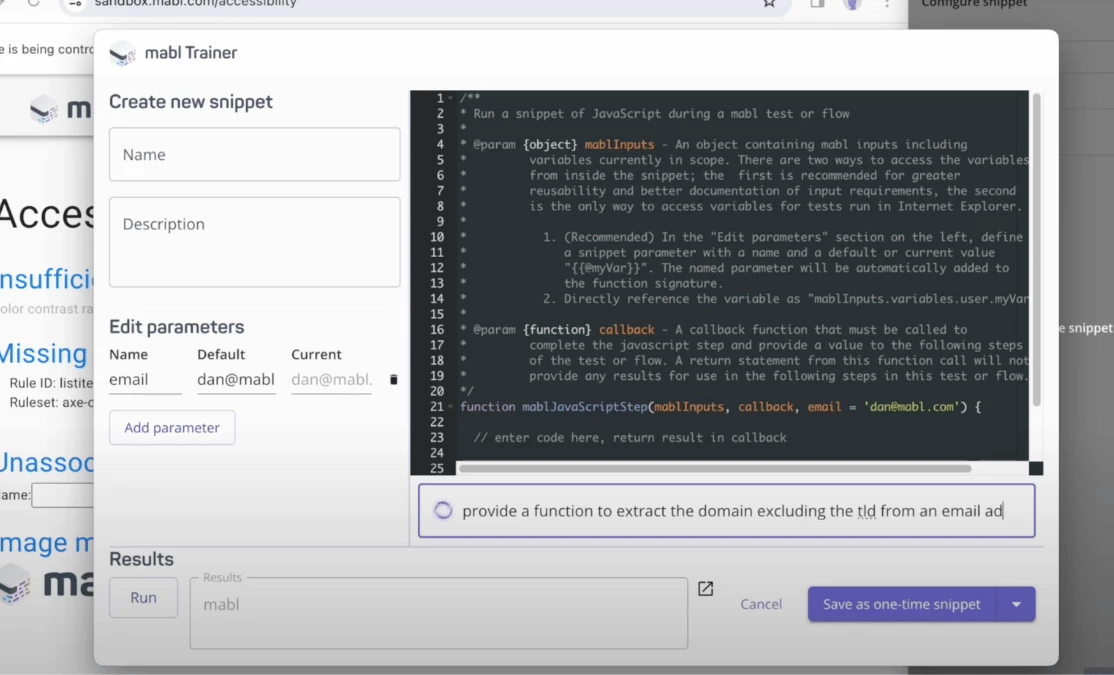
Task: Click the callback parameter on line 16
Action: [627, 330]
